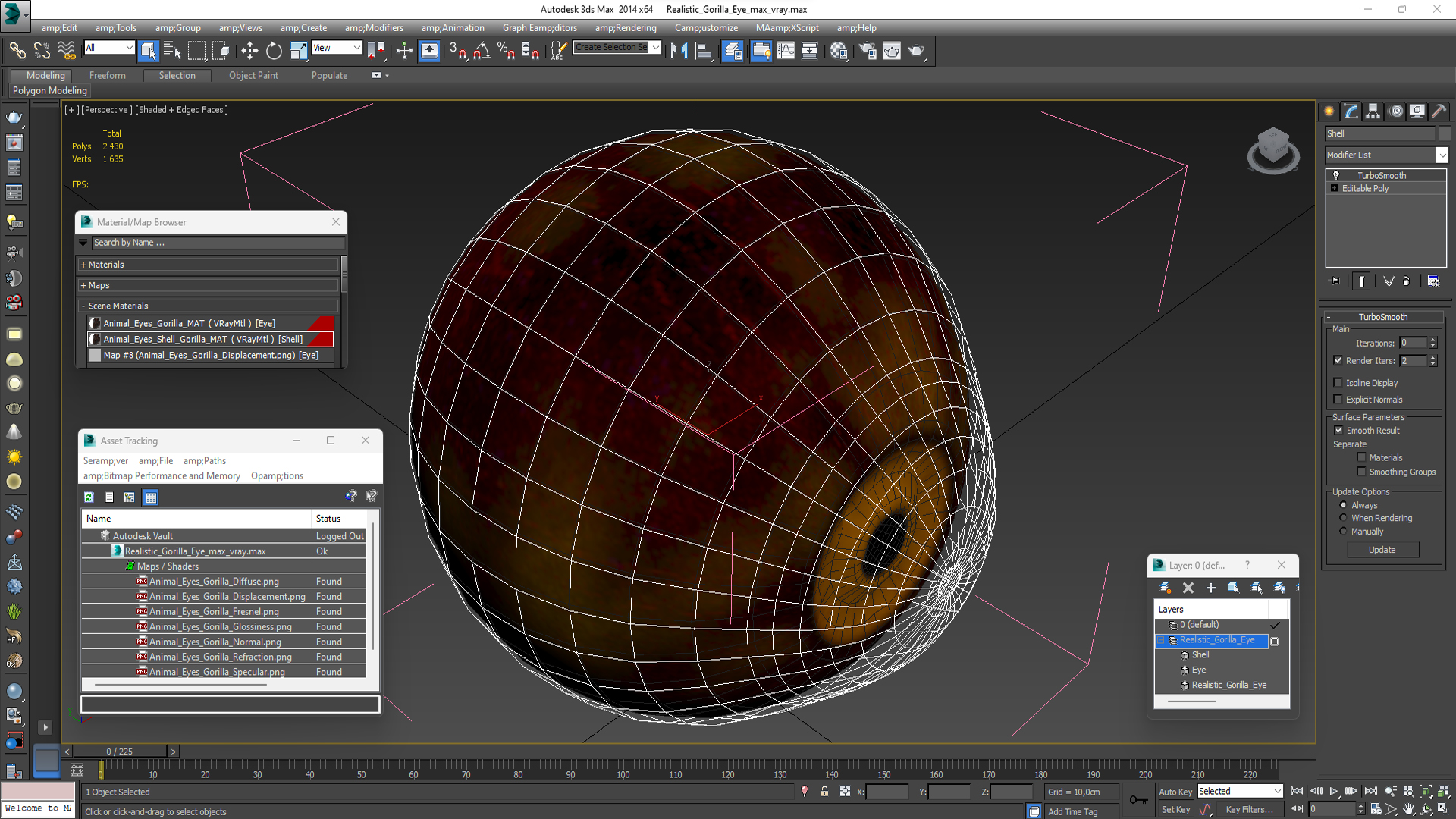The width and height of the screenshot is (1456, 819).
Task: Toggle the Angle Snap button
Action: [482, 51]
